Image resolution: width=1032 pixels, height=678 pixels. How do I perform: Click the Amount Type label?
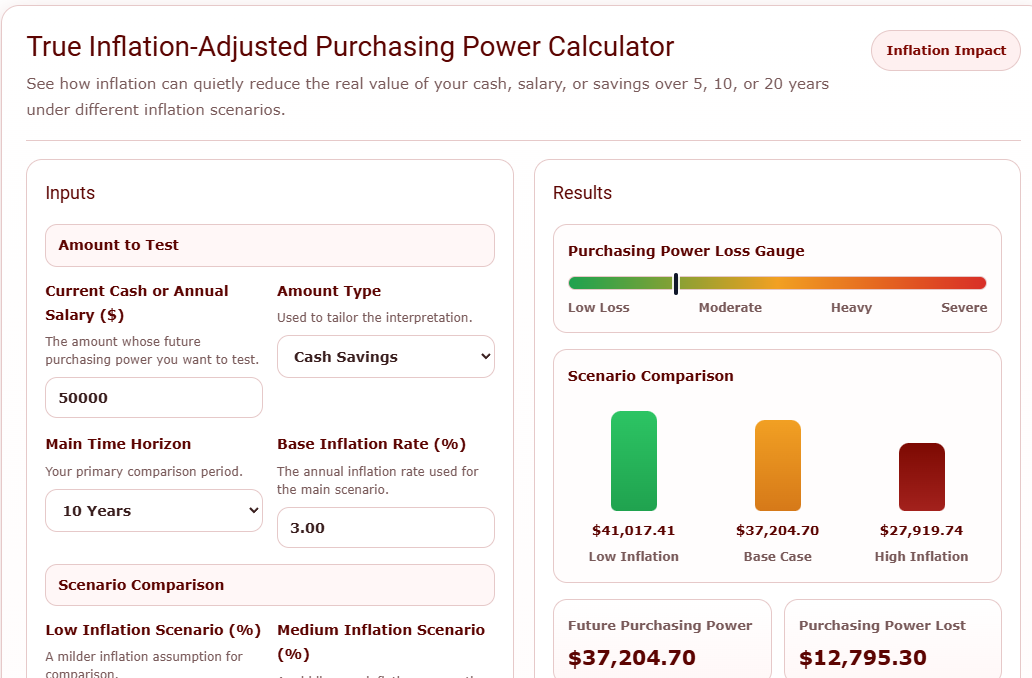click(x=329, y=291)
